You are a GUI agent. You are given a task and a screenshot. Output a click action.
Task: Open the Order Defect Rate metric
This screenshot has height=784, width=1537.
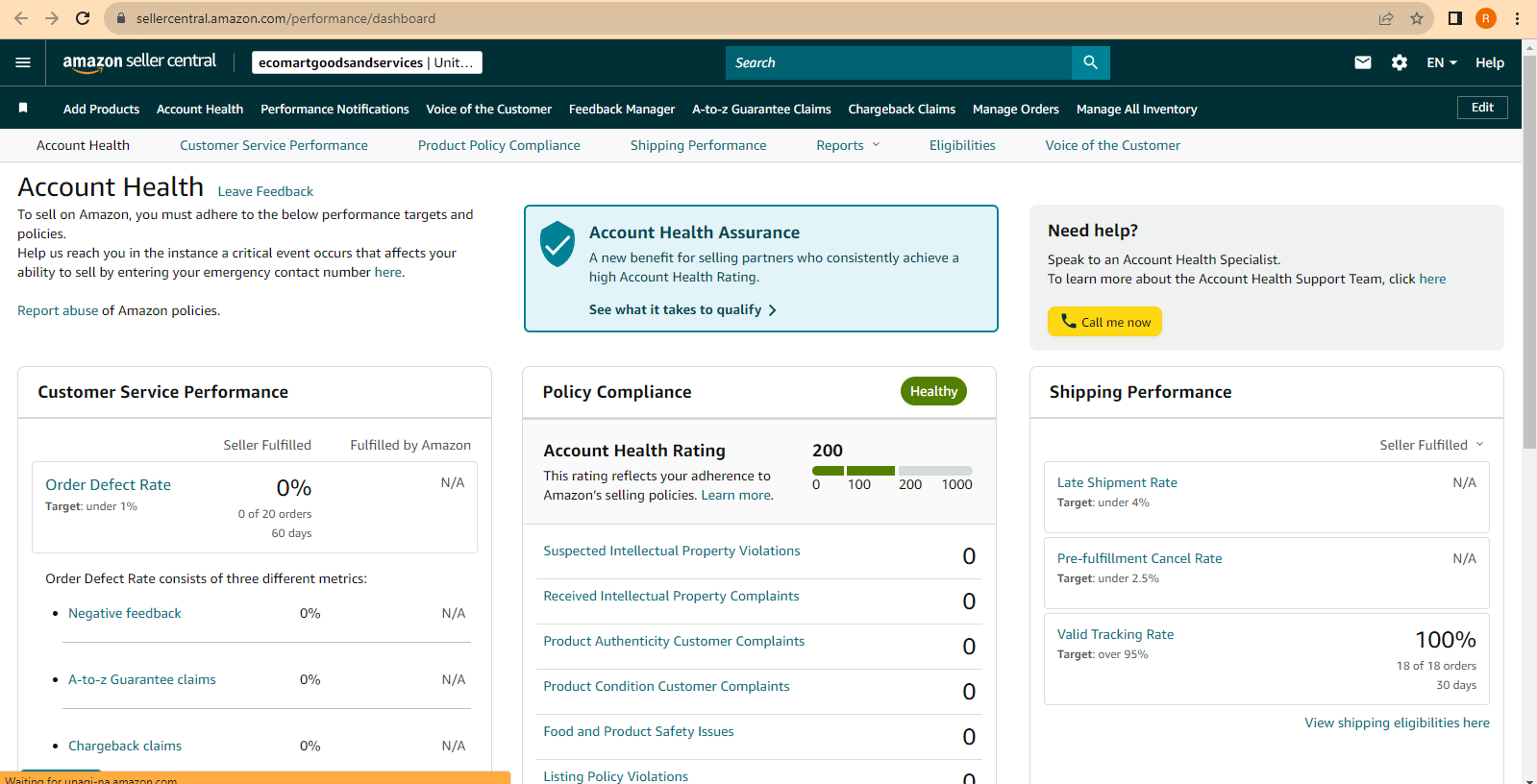point(109,485)
